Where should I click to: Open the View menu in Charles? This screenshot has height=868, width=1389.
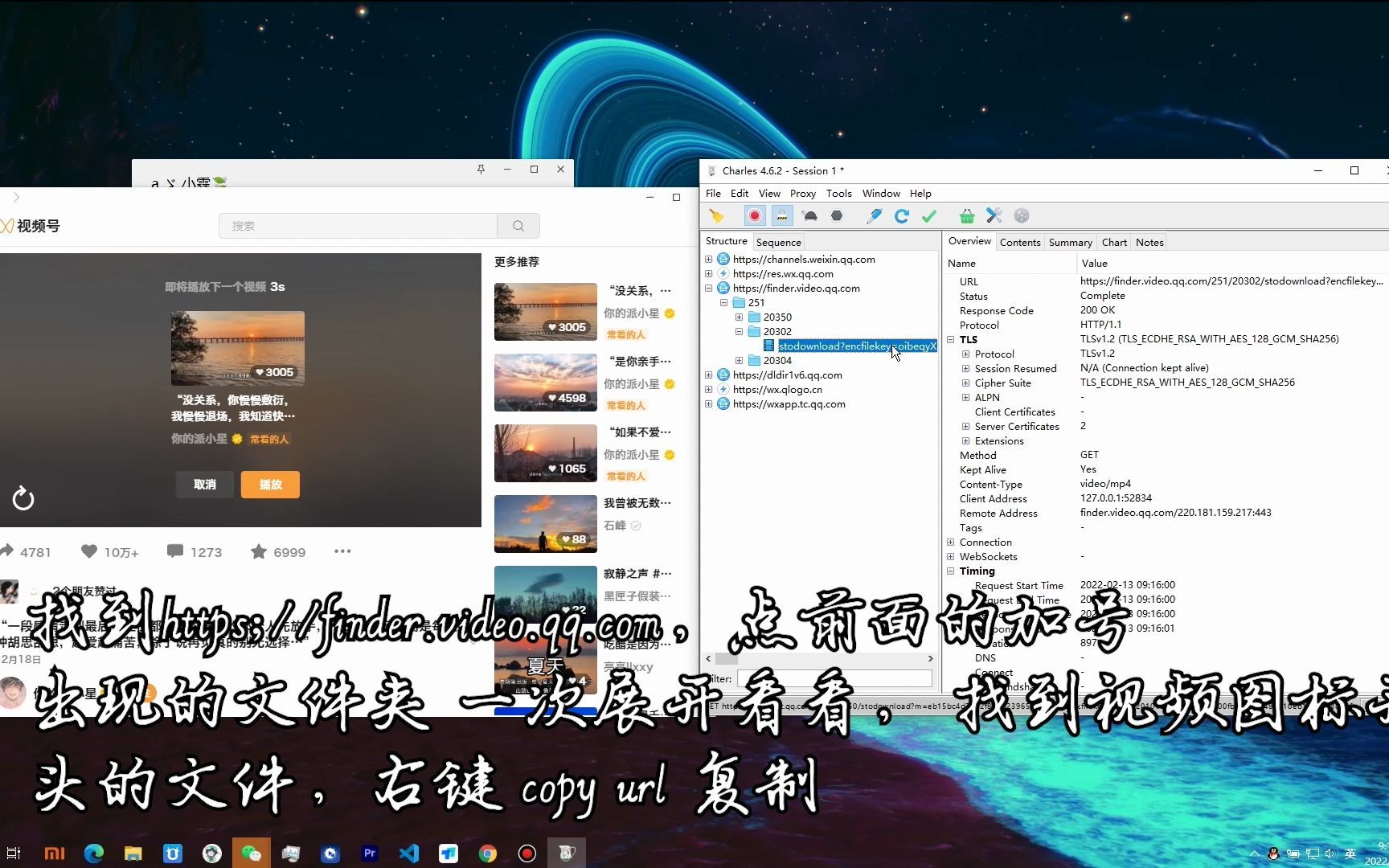click(x=769, y=194)
